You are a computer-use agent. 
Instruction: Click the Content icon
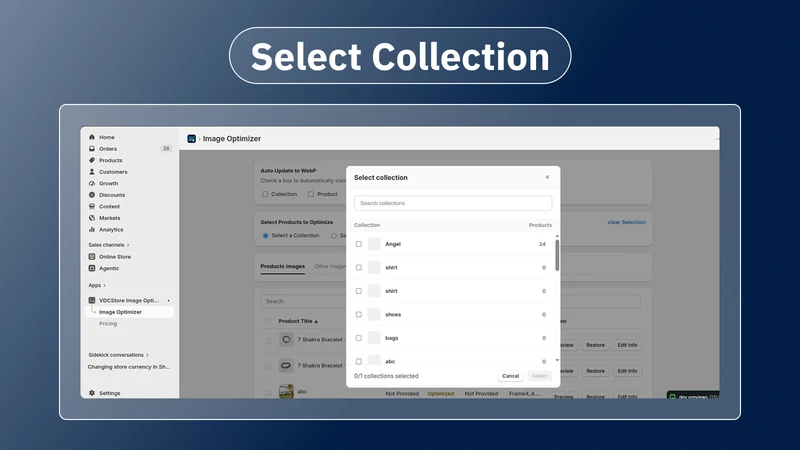[92, 206]
